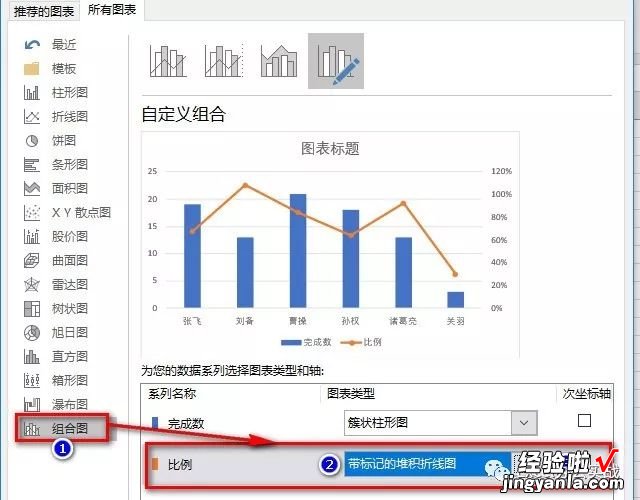Click the 关羽 category label in preview

[456, 321]
